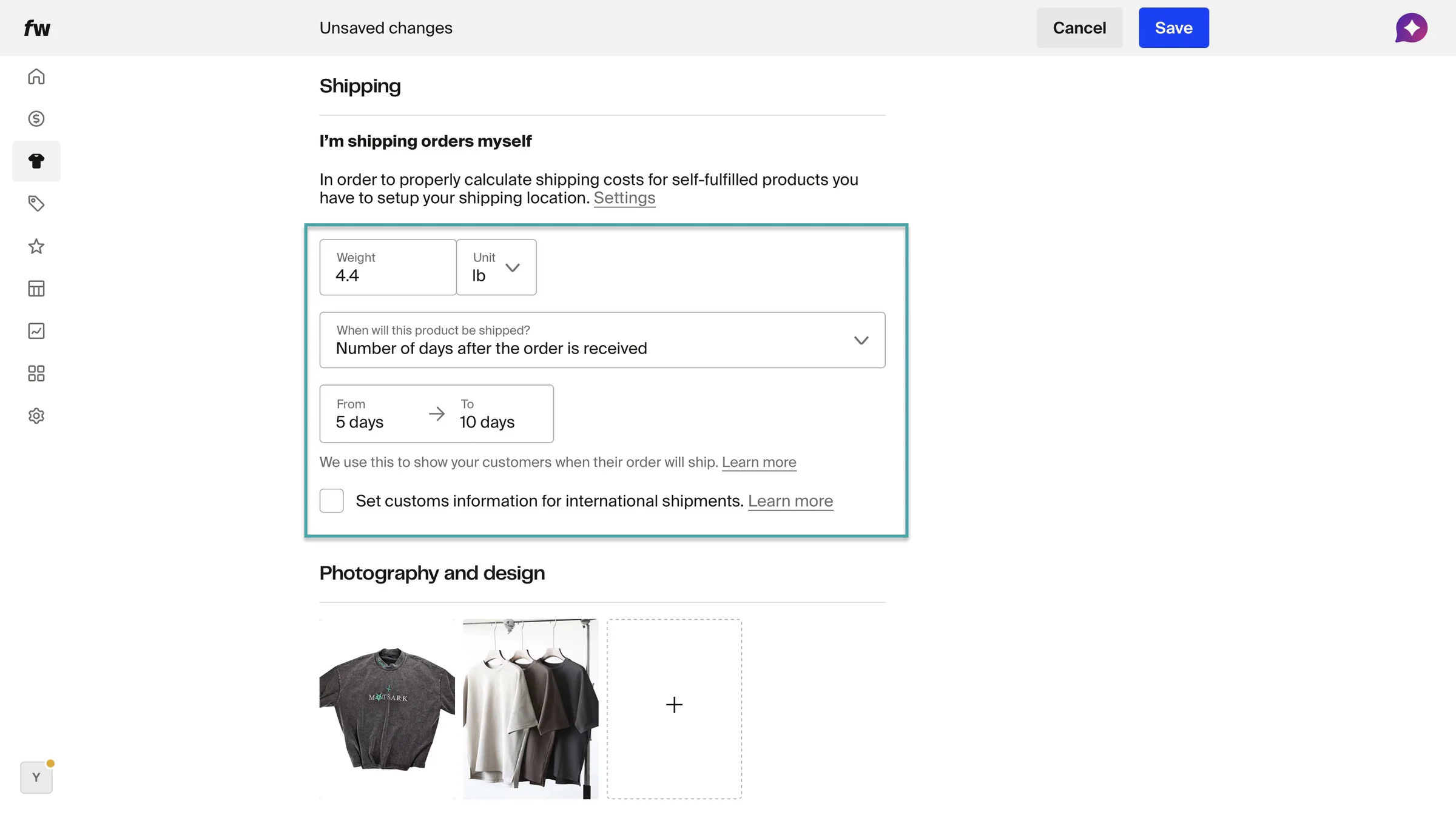Open the Settings shipping location link
The image size is (1456, 818).
point(624,198)
